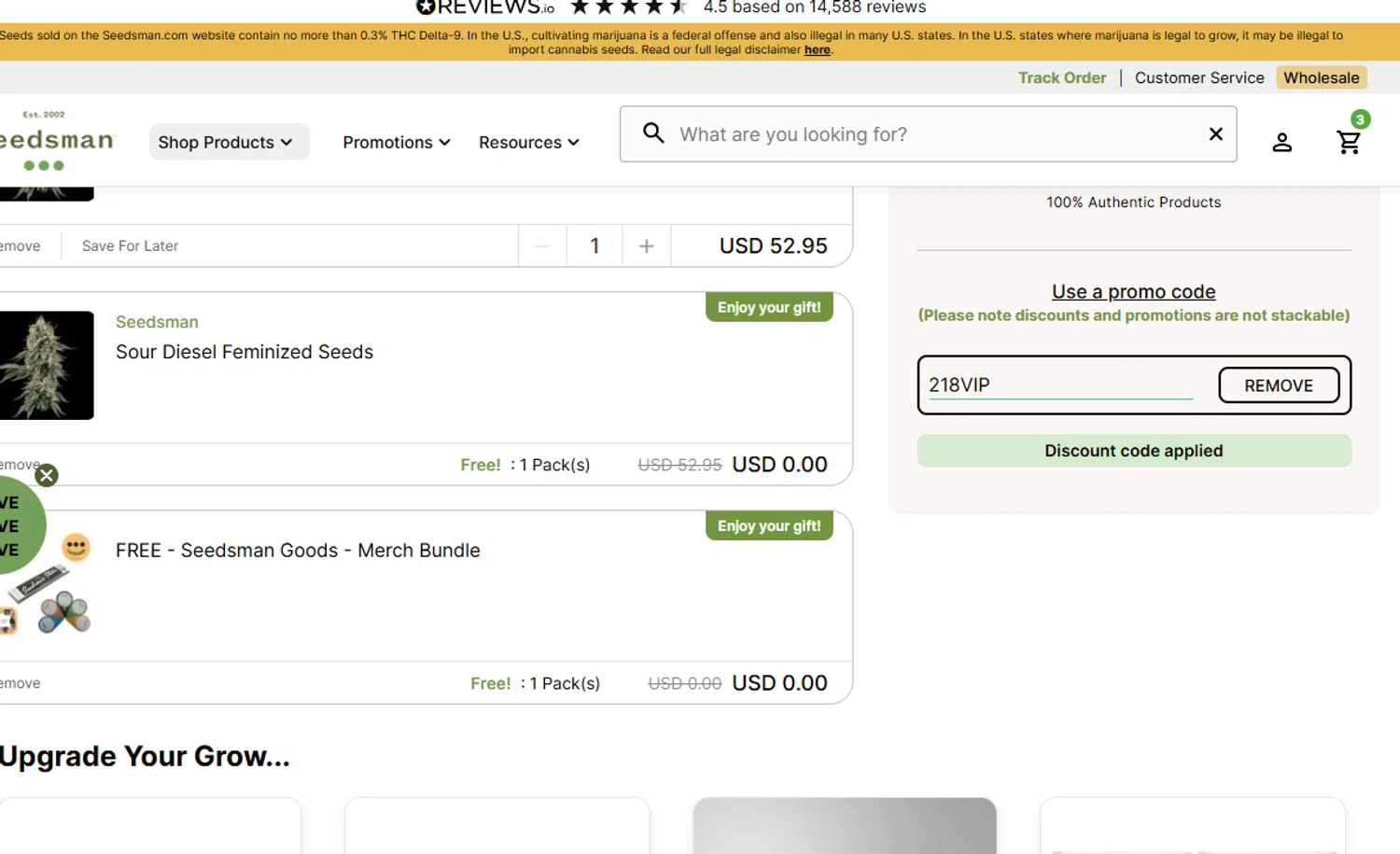The width and height of the screenshot is (1400, 854).
Task: Expand the Promotions menu
Action: [x=397, y=142]
